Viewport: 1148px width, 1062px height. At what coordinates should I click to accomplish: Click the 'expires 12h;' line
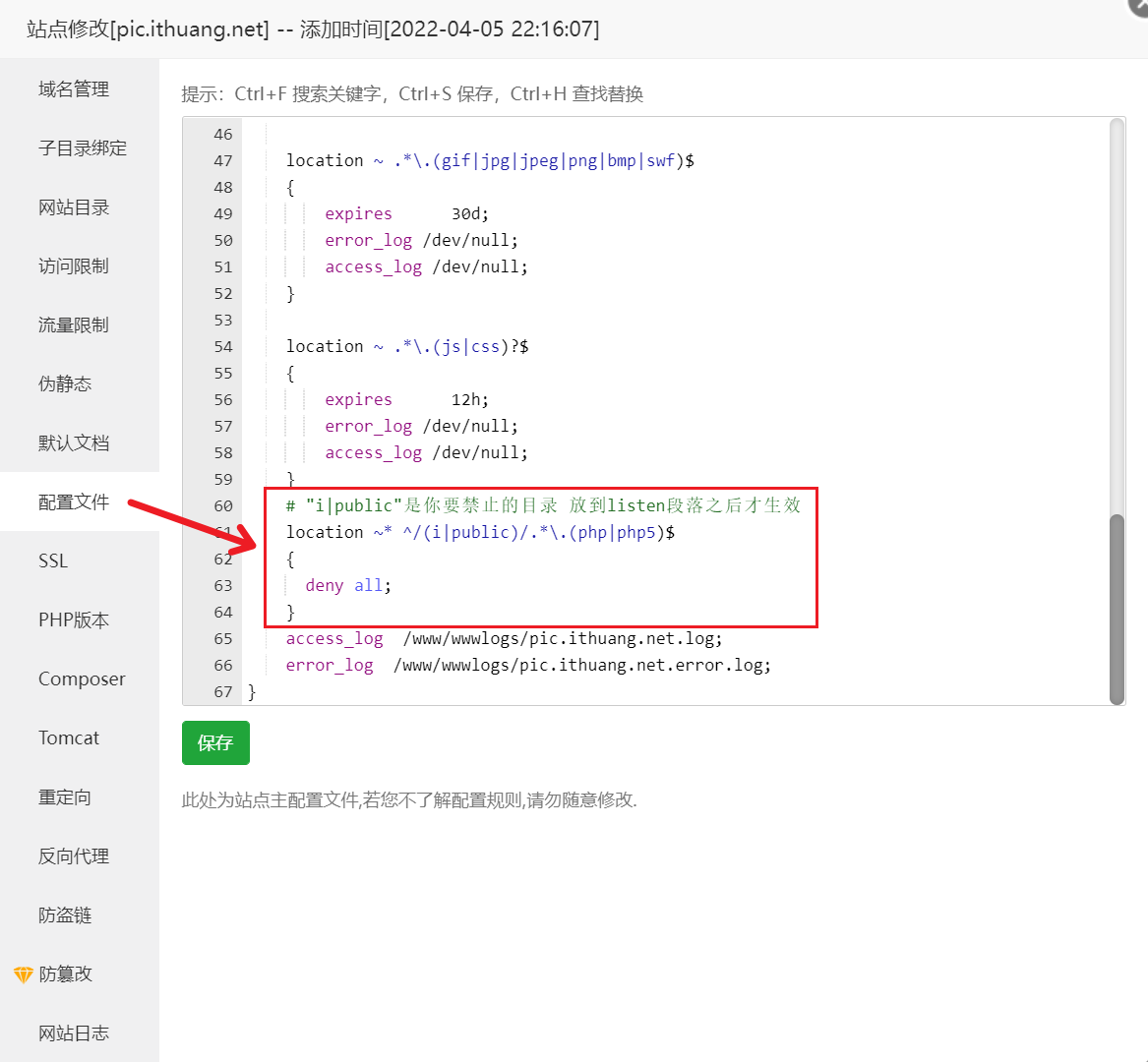[406, 399]
